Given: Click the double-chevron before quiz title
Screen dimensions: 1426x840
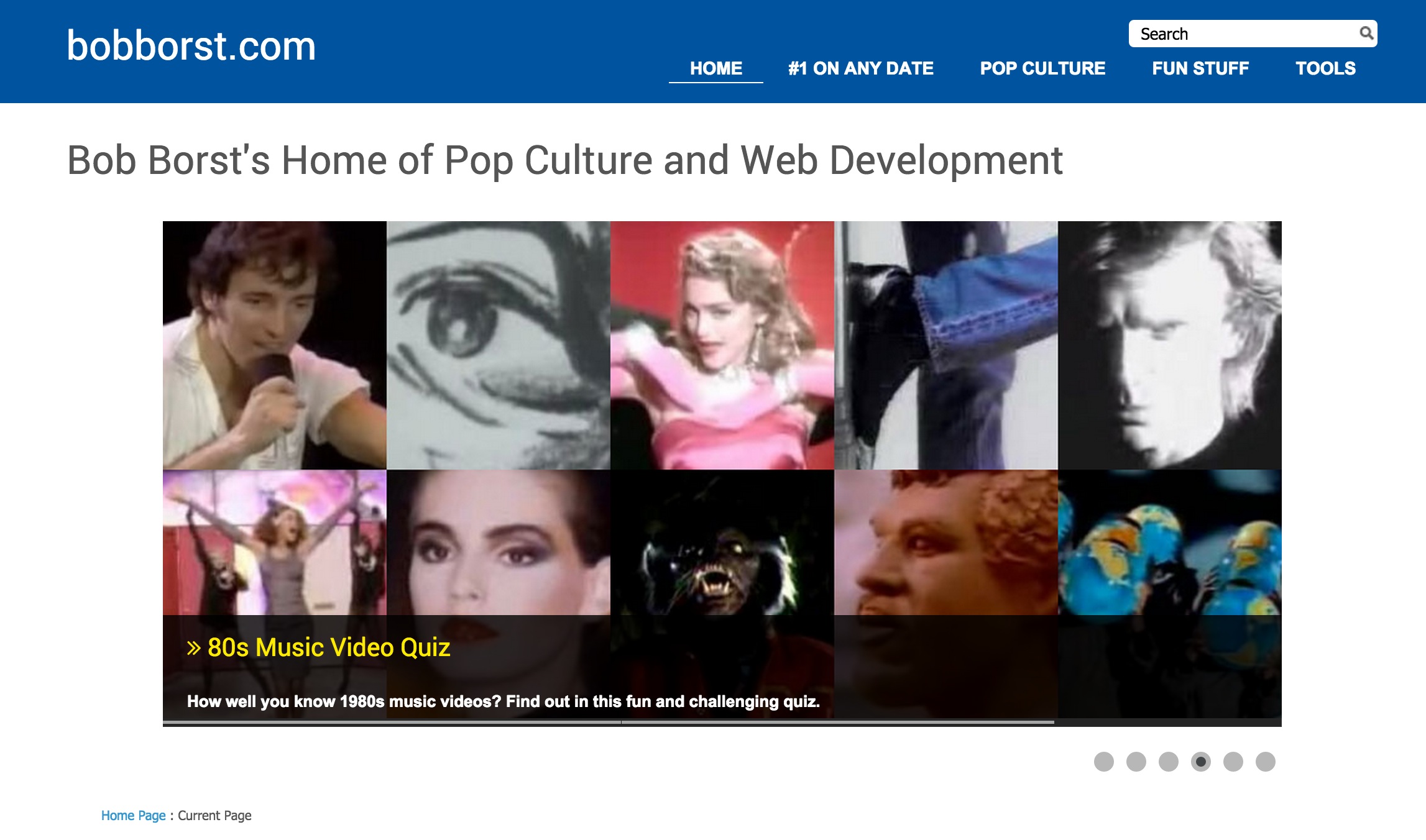Looking at the screenshot, I should pyautogui.click(x=194, y=648).
